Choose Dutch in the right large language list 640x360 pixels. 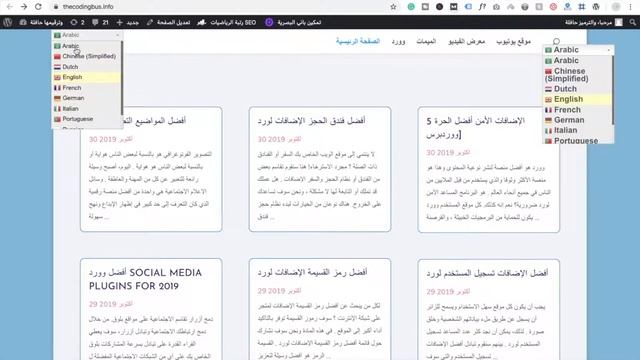pyautogui.click(x=578, y=89)
